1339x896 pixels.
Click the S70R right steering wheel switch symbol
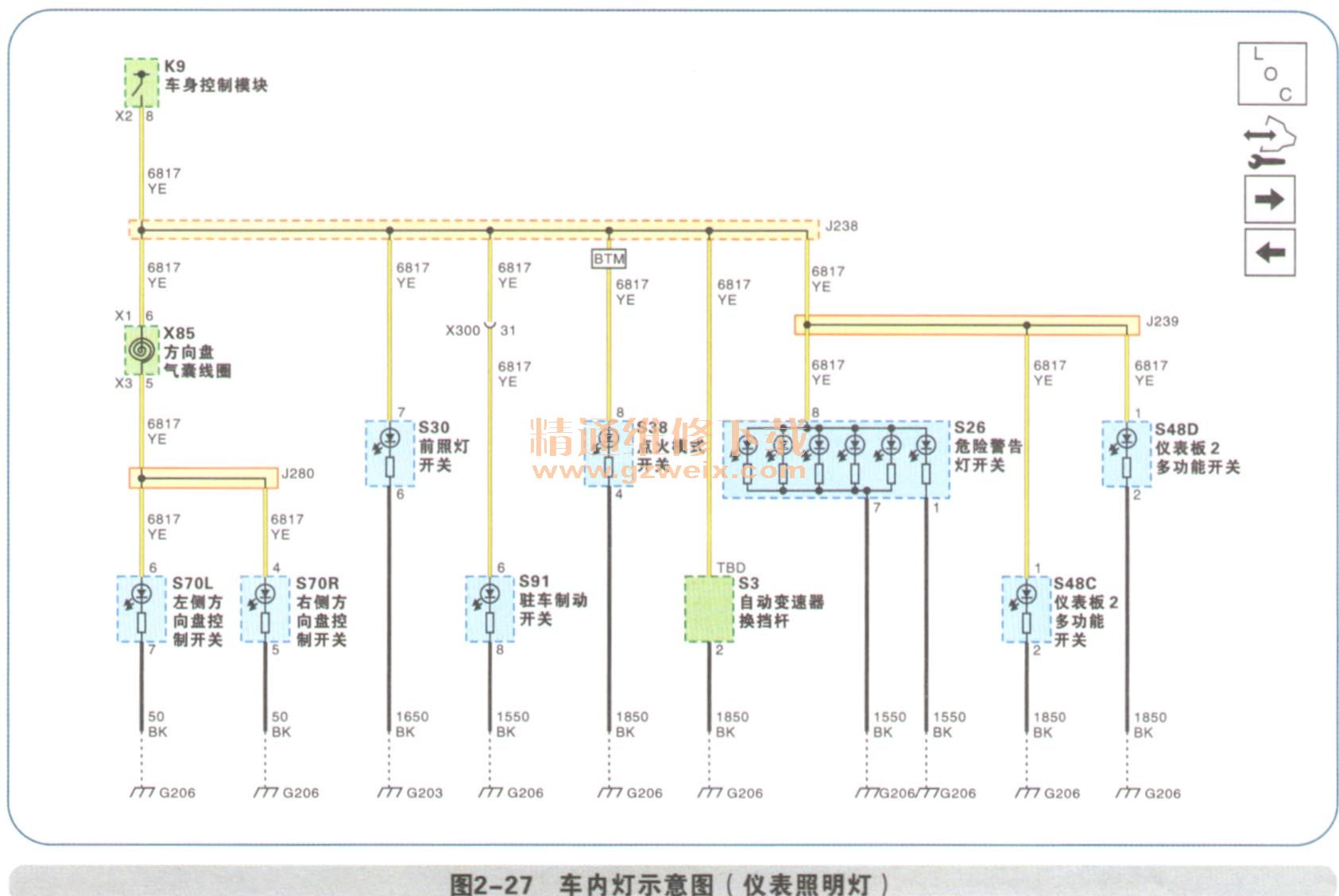tap(265, 608)
